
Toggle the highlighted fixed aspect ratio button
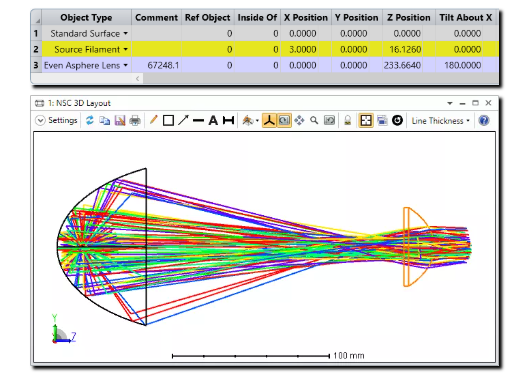[366, 120]
